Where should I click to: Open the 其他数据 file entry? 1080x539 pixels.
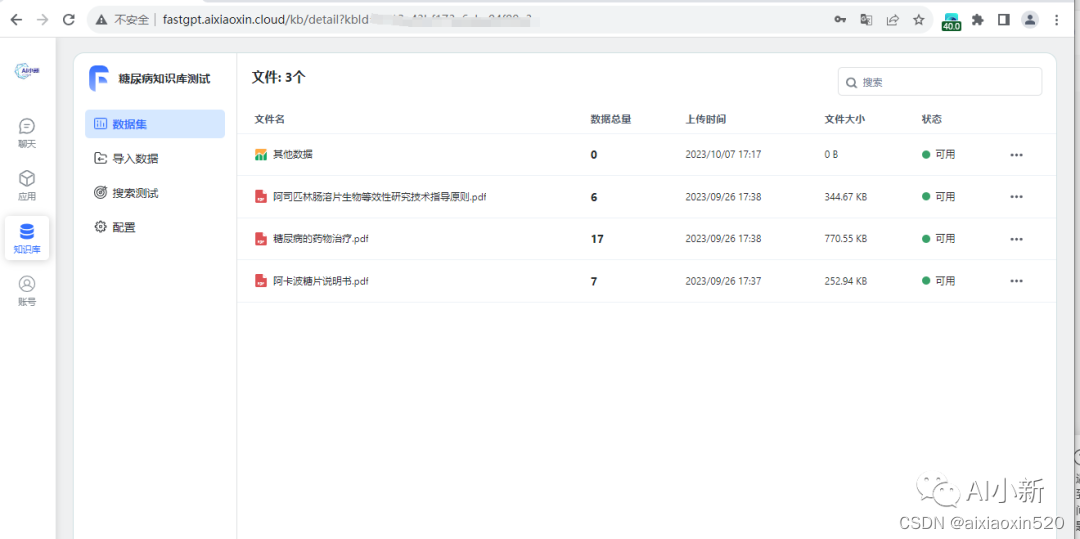pos(293,155)
